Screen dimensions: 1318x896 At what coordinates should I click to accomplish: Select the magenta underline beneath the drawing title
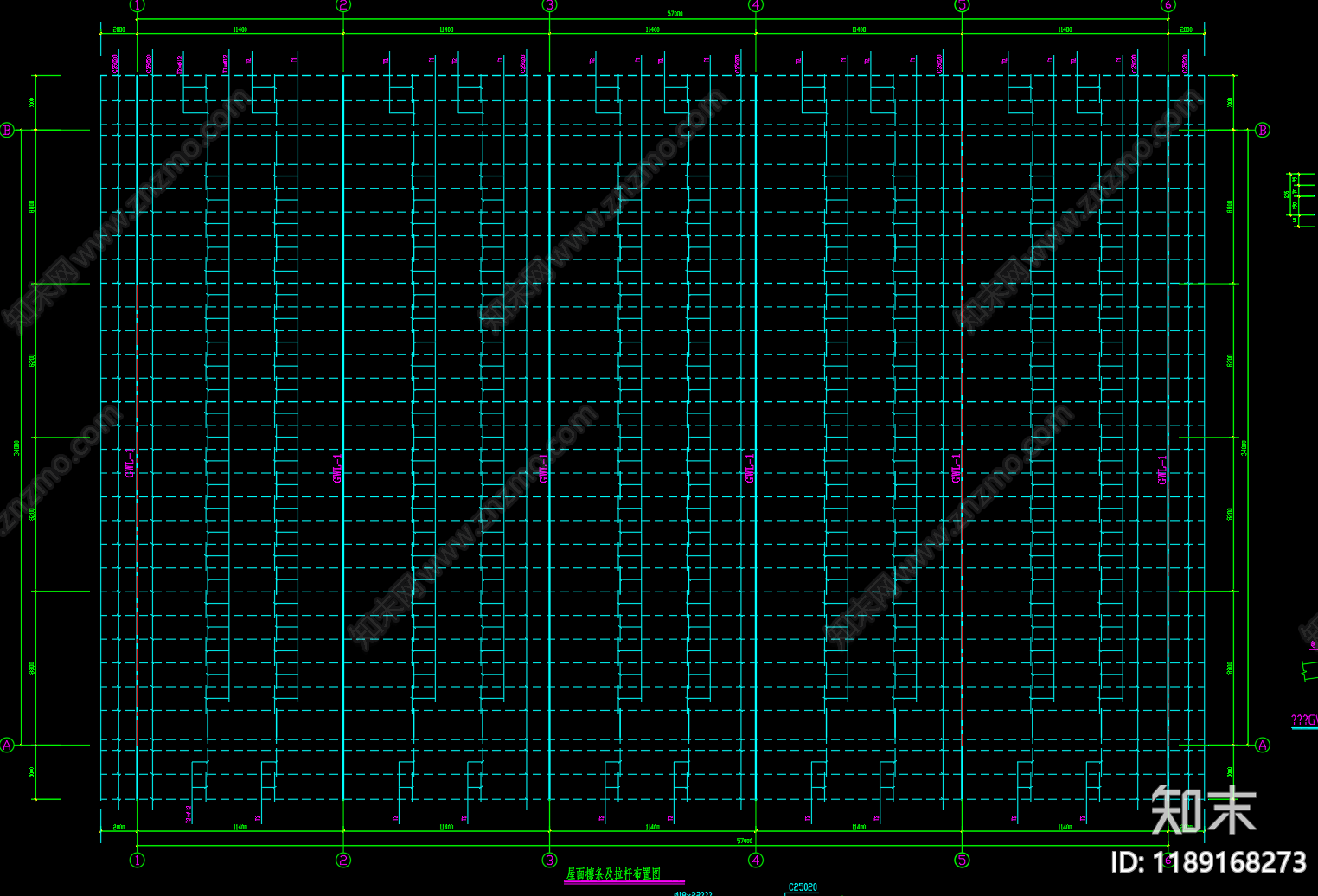624,883
